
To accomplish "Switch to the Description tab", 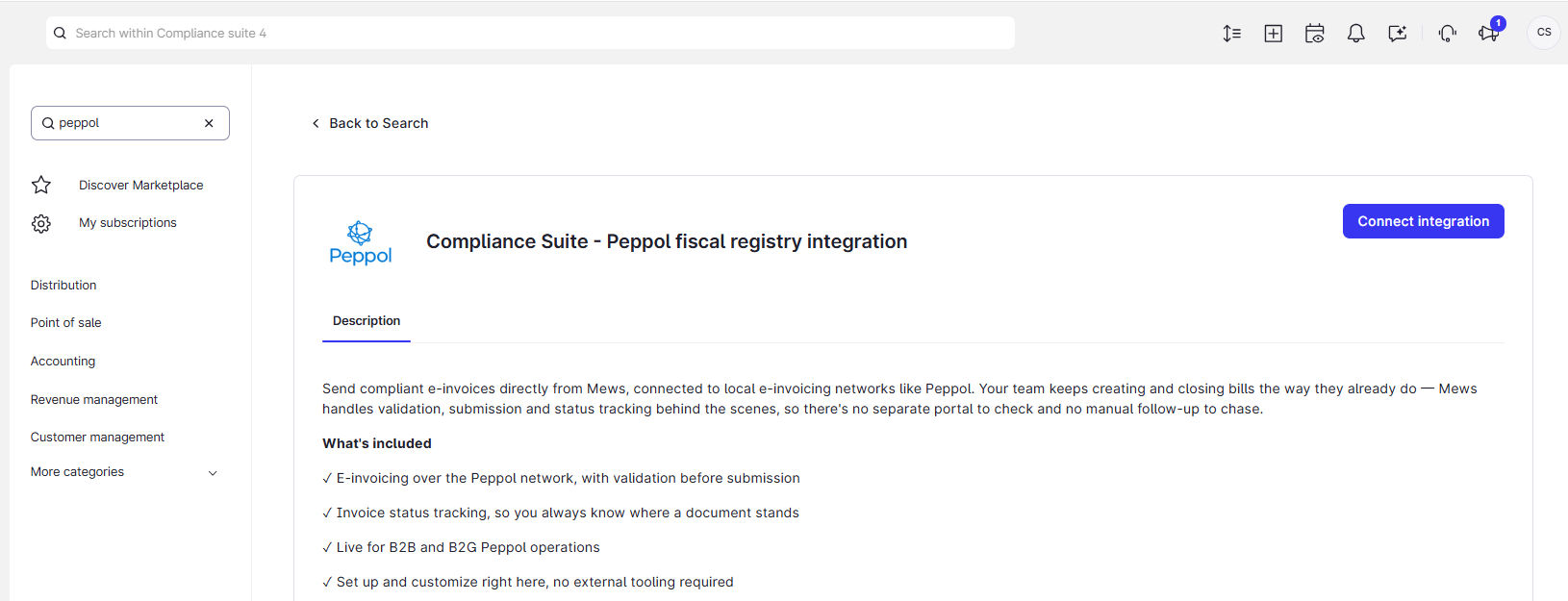I will click(367, 321).
